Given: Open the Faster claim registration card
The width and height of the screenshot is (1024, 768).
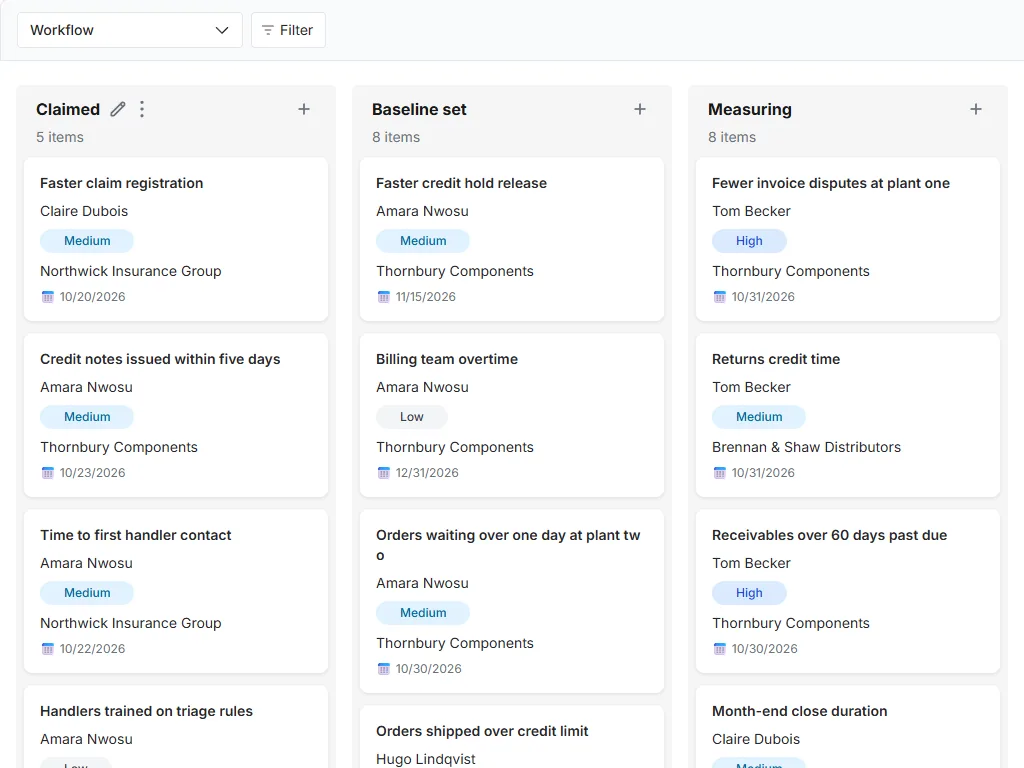Looking at the screenshot, I should 176,239.
